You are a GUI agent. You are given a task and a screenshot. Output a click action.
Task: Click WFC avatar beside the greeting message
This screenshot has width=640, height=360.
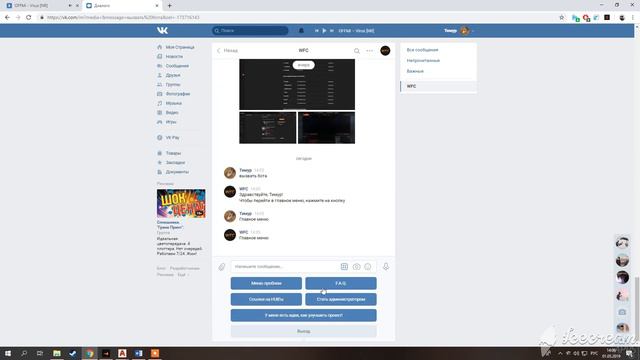click(x=230, y=191)
